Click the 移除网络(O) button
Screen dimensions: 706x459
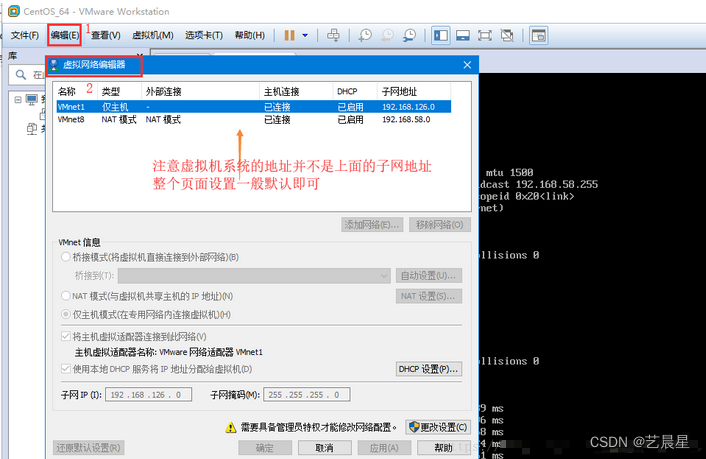click(x=440, y=225)
